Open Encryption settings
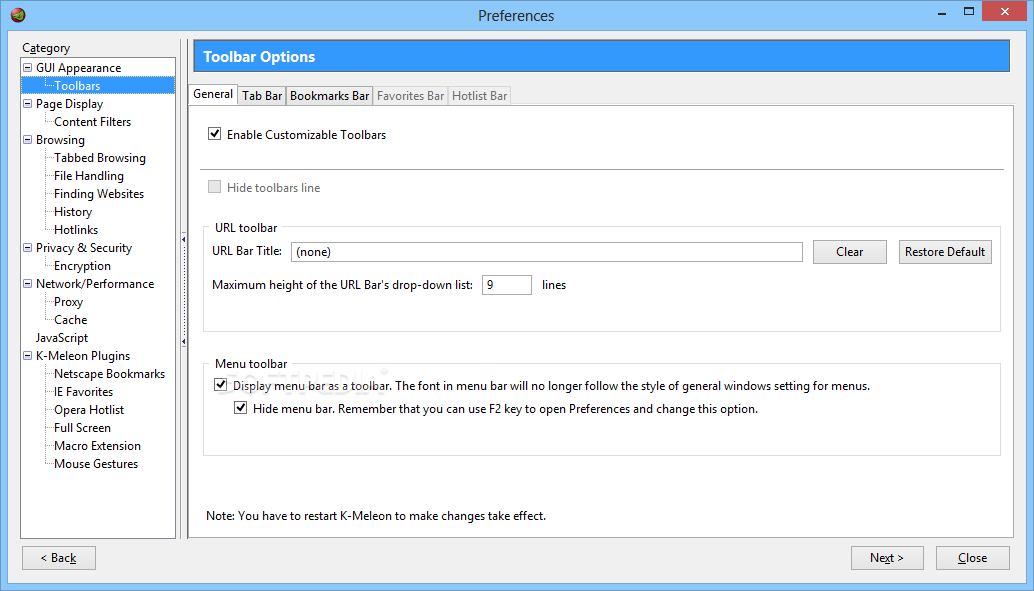1034x591 pixels. [x=82, y=266]
